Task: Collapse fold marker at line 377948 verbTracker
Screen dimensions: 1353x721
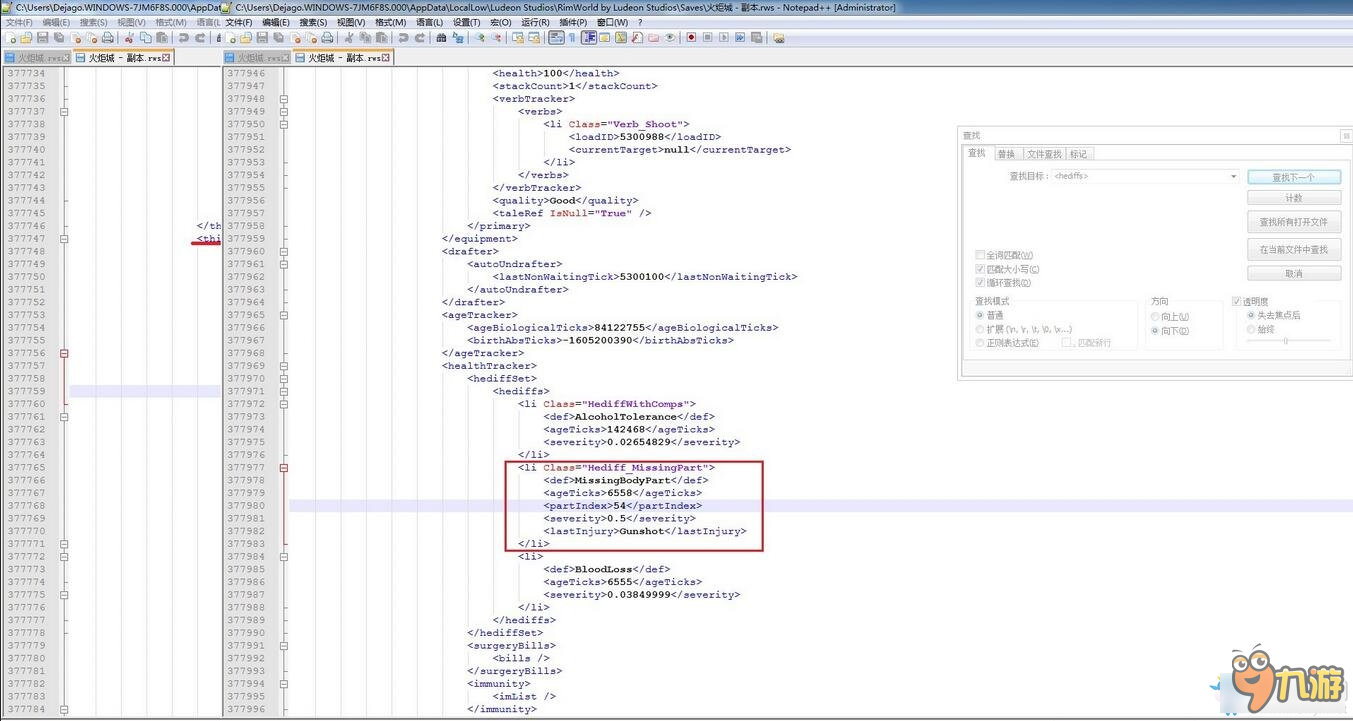Action: [x=284, y=99]
